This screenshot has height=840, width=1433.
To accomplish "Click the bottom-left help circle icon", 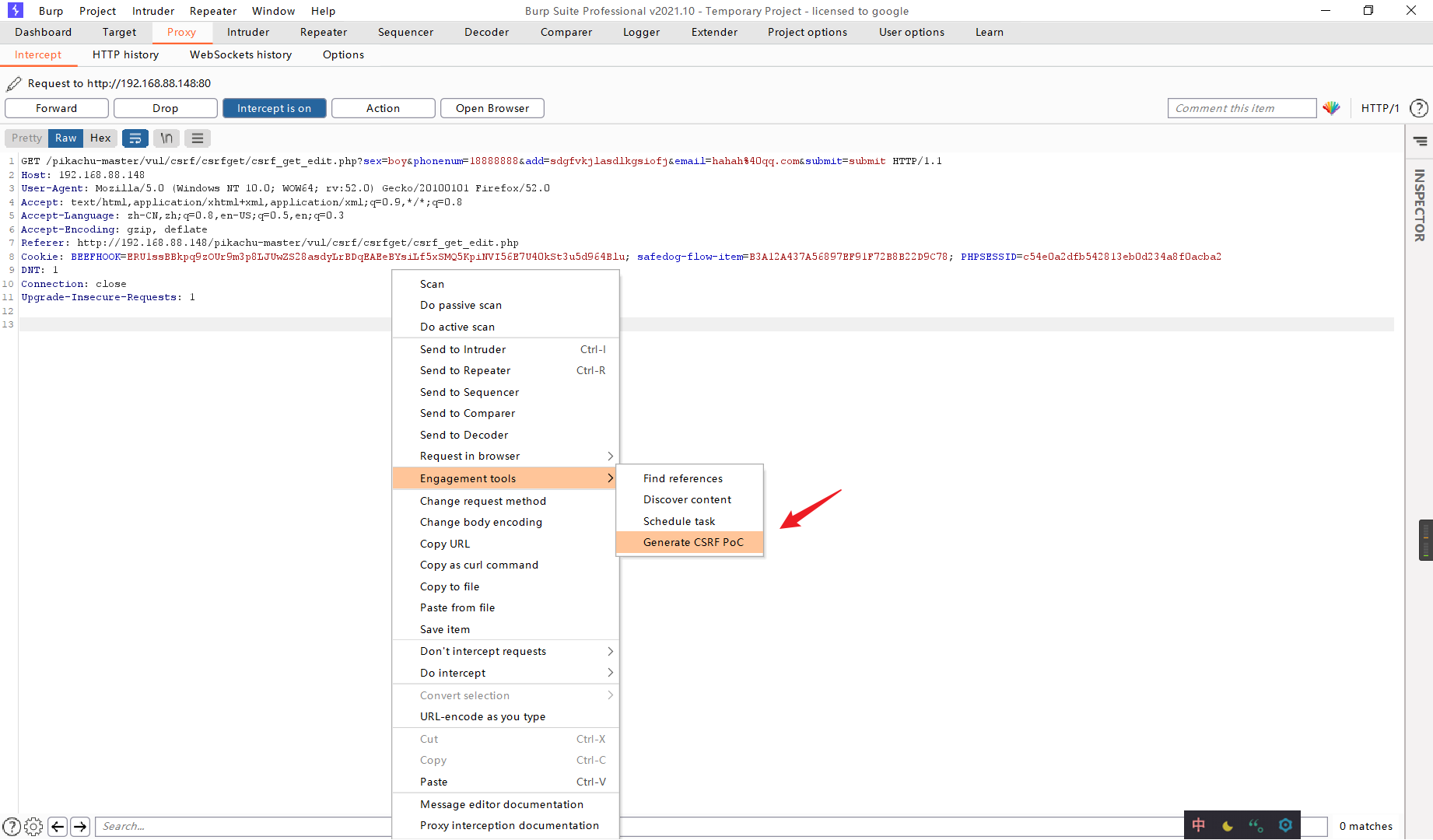I will pyautogui.click(x=12, y=826).
